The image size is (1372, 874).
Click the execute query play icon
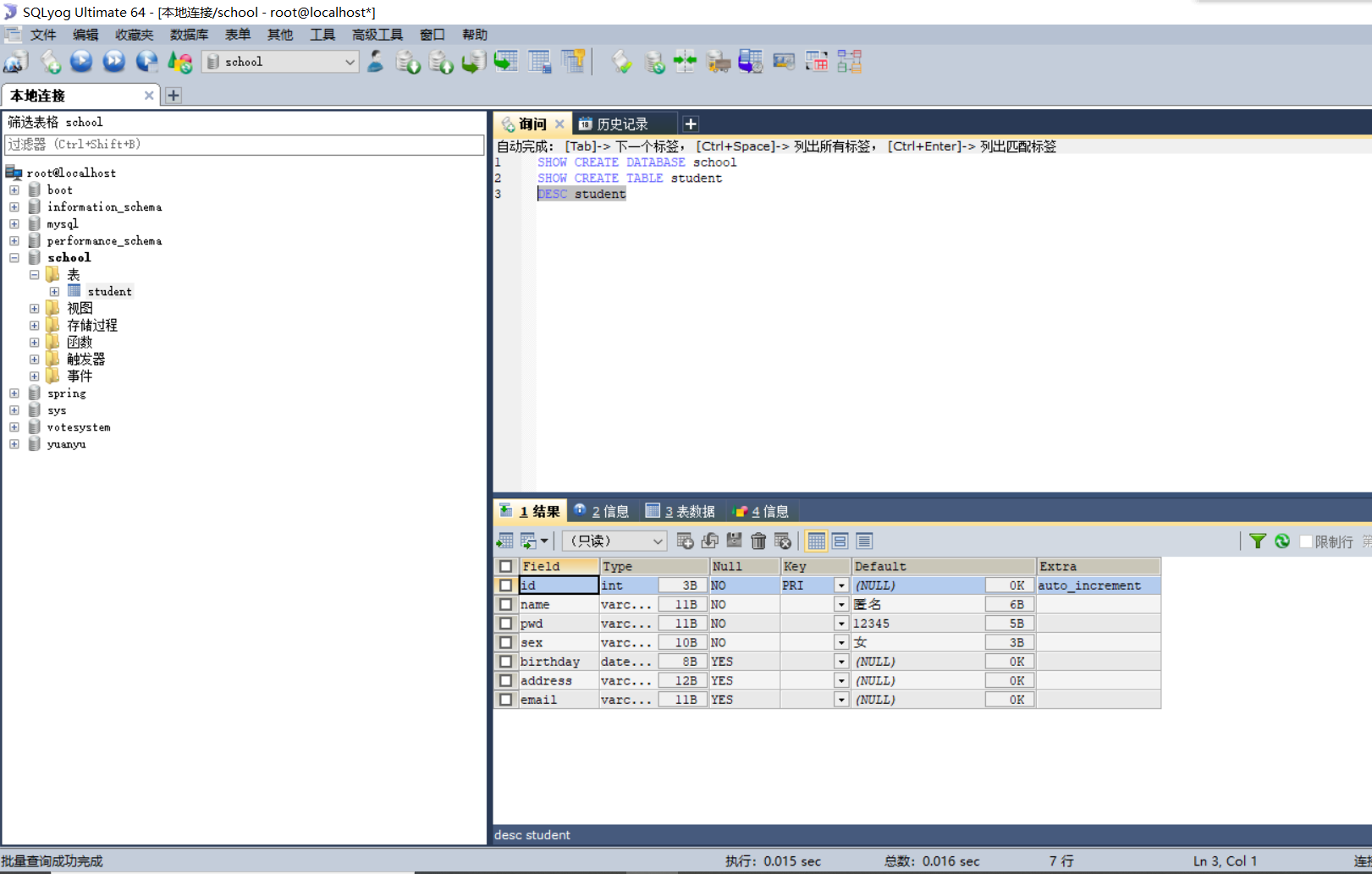[x=81, y=62]
